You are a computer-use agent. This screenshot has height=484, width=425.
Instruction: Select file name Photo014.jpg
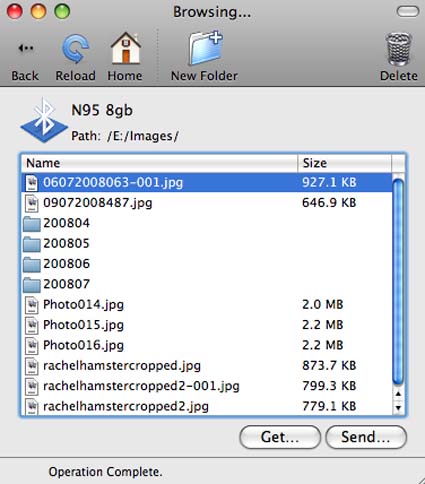(x=83, y=305)
